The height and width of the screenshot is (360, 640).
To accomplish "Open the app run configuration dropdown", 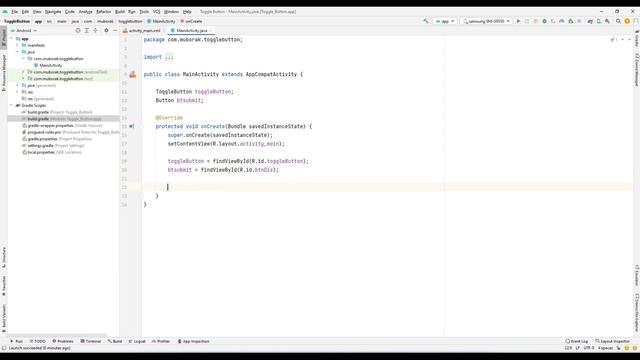I will 445,21.
